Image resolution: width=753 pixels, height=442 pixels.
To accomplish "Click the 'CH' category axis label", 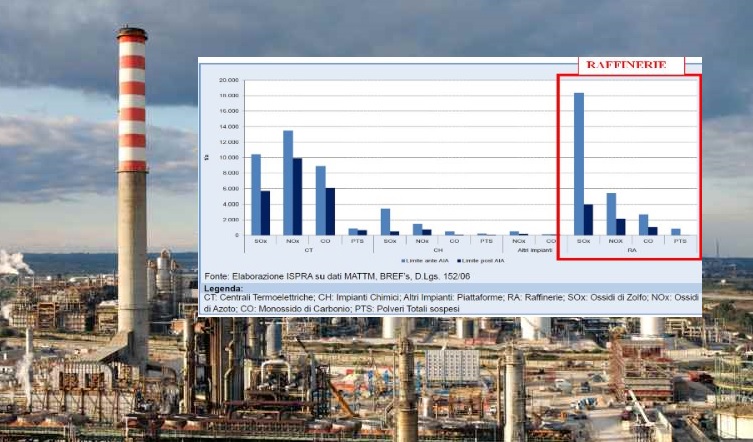I will click(x=438, y=250).
